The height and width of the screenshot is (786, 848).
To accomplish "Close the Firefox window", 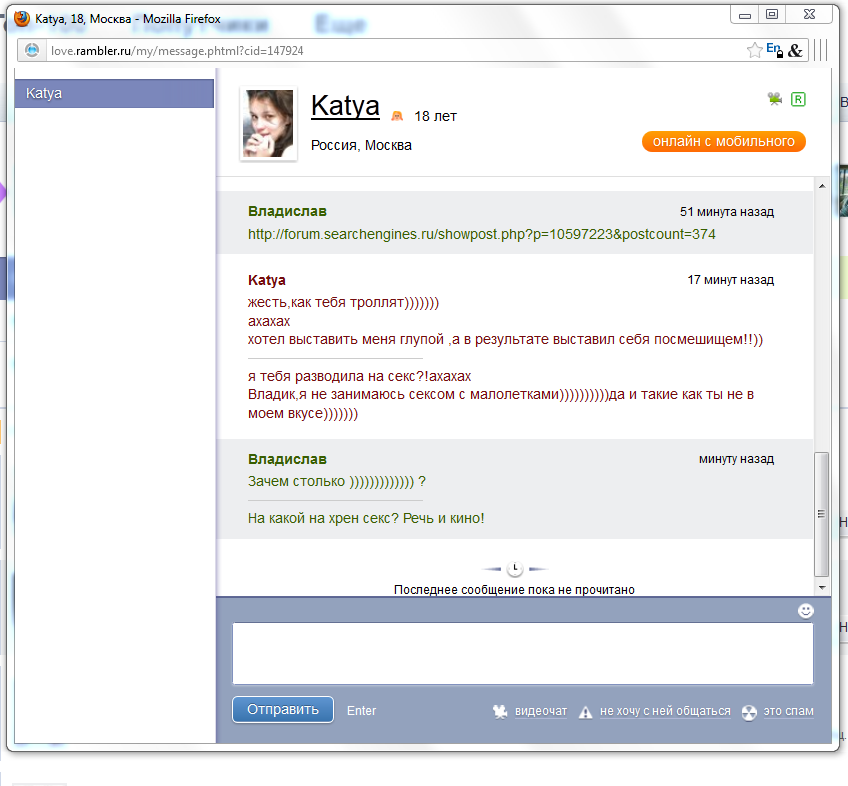I will [809, 15].
